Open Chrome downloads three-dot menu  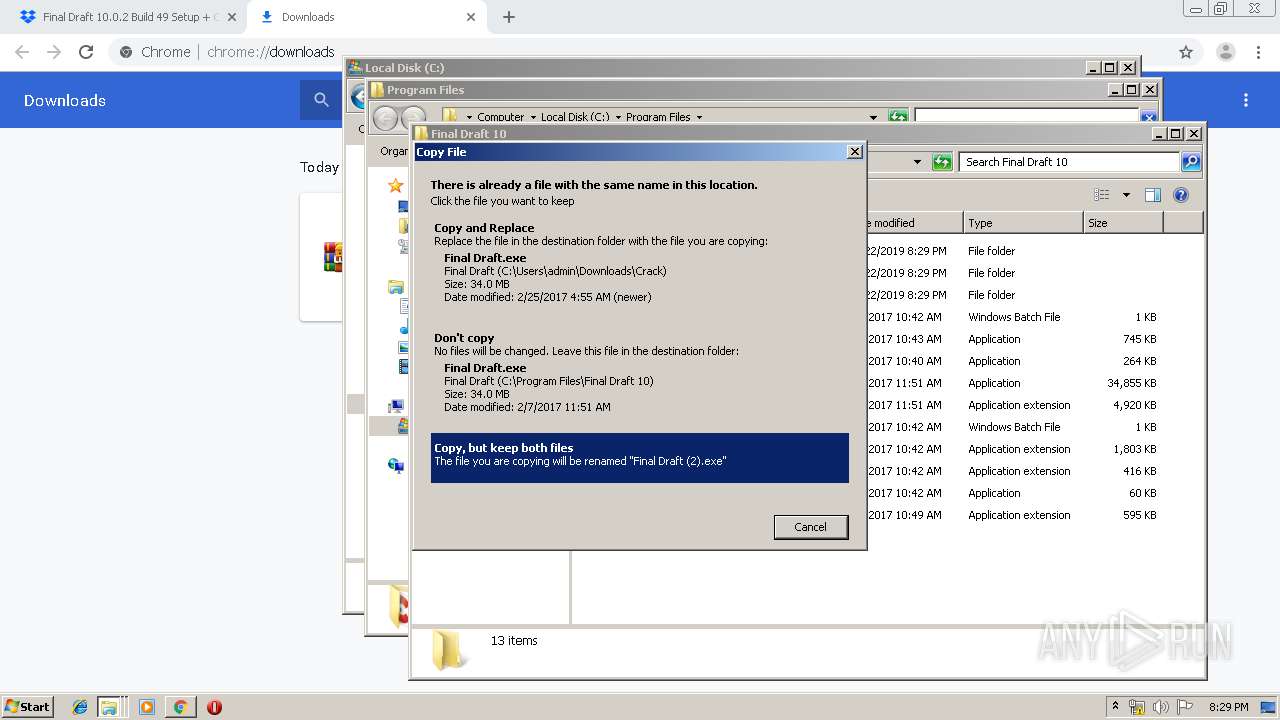tap(1246, 100)
